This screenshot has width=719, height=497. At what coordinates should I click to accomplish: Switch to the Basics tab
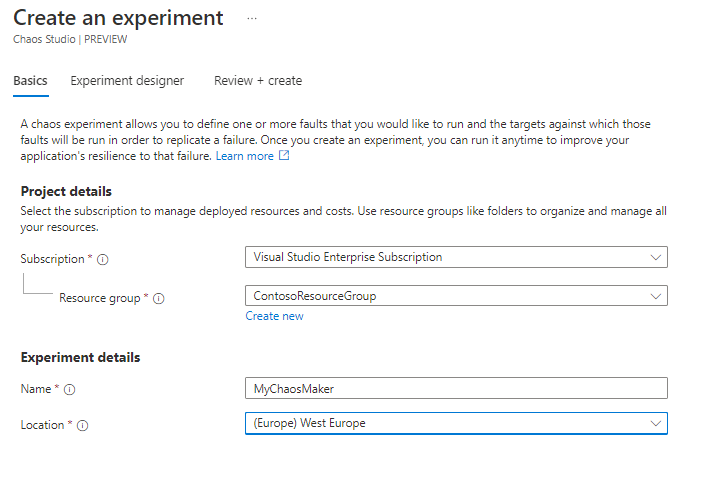click(x=30, y=81)
